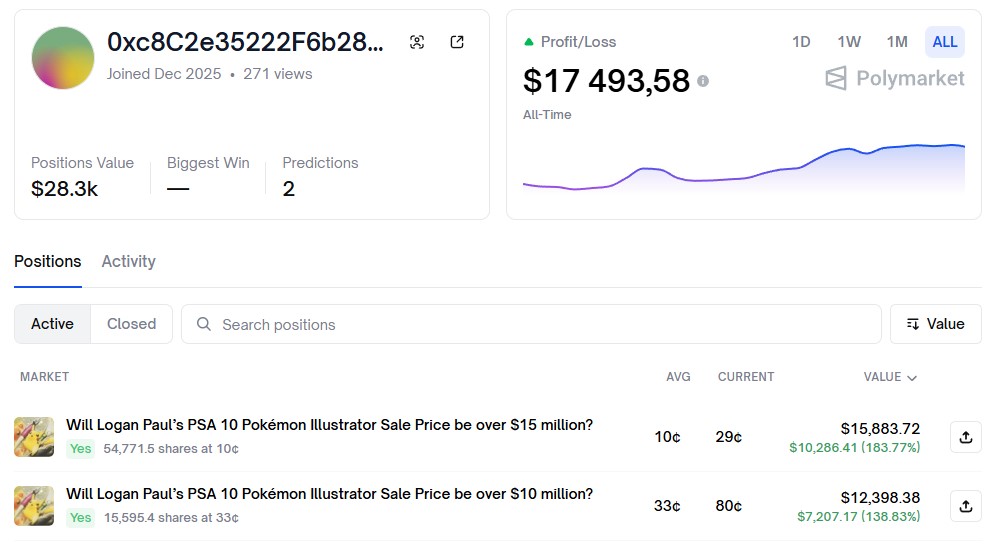This screenshot has height=550, width=998.
Task: Share the $10 million market position
Action: click(x=965, y=506)
